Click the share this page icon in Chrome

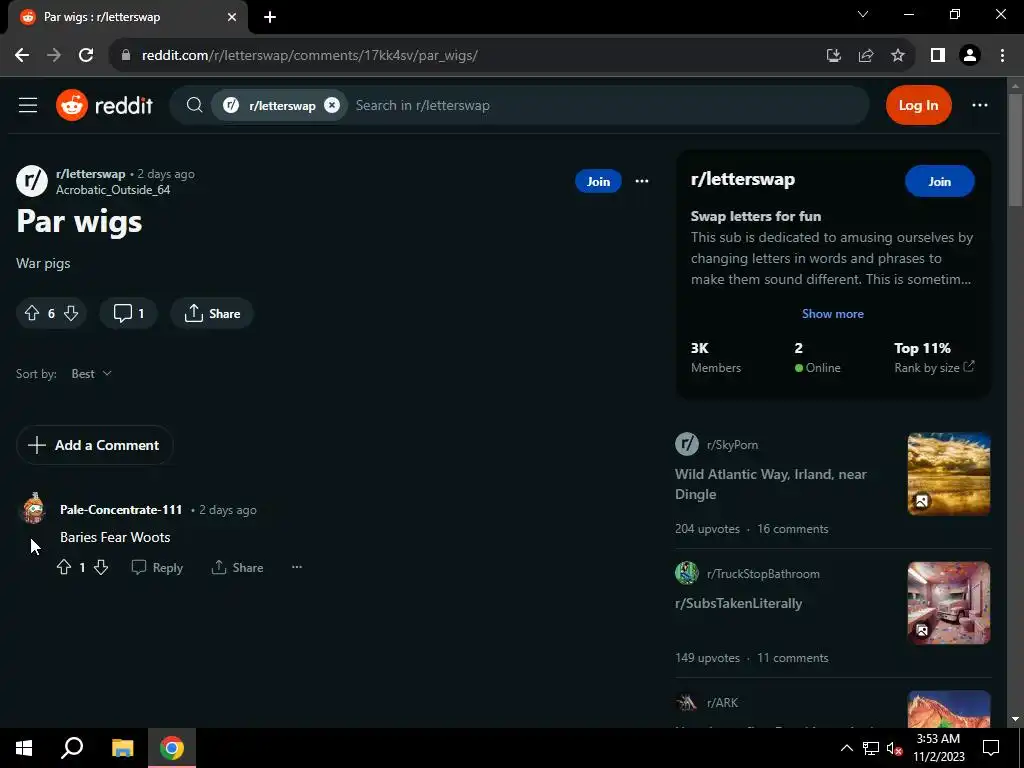[x=866, y=56]
